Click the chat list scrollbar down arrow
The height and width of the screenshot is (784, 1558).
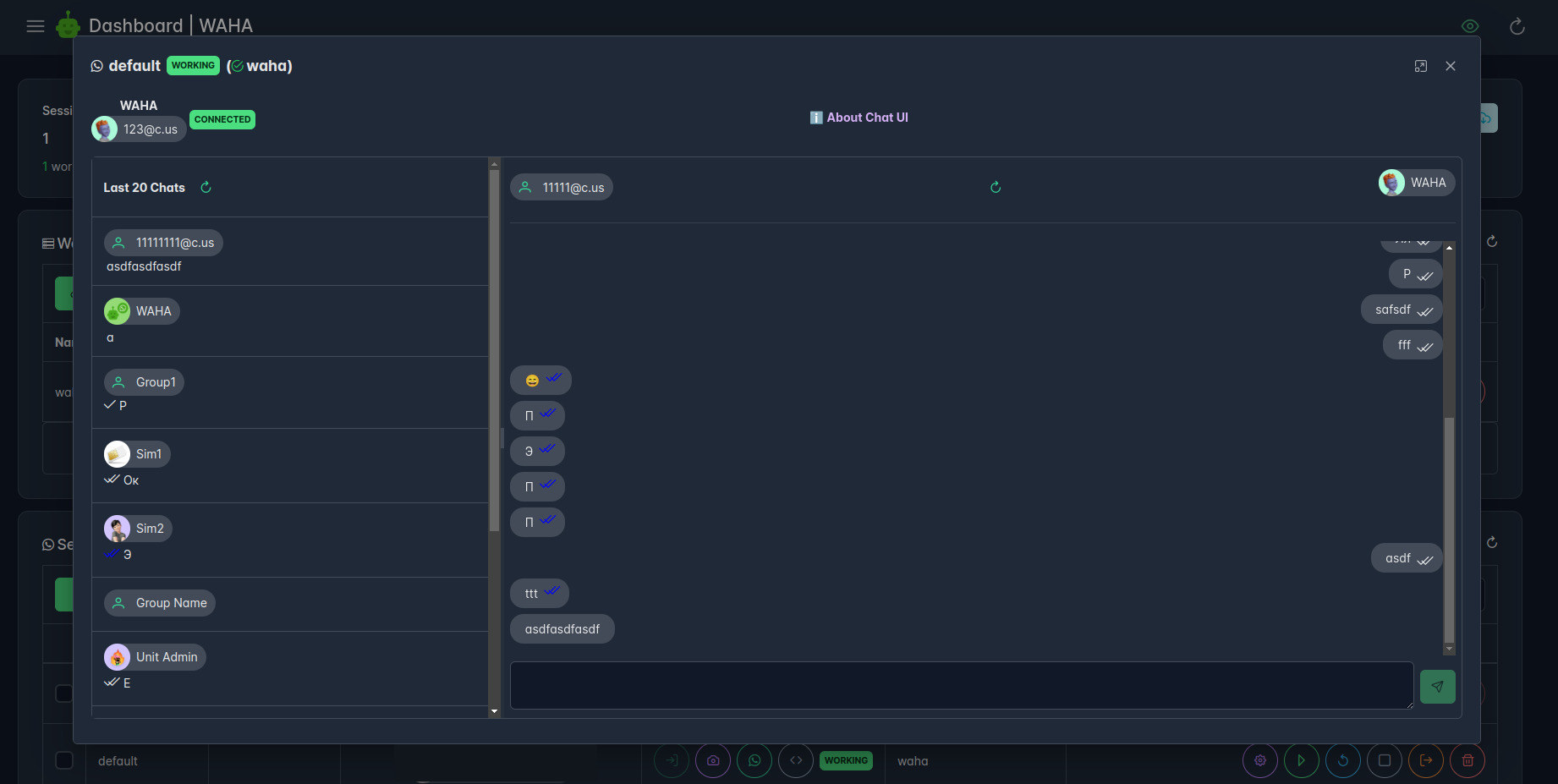494,712
